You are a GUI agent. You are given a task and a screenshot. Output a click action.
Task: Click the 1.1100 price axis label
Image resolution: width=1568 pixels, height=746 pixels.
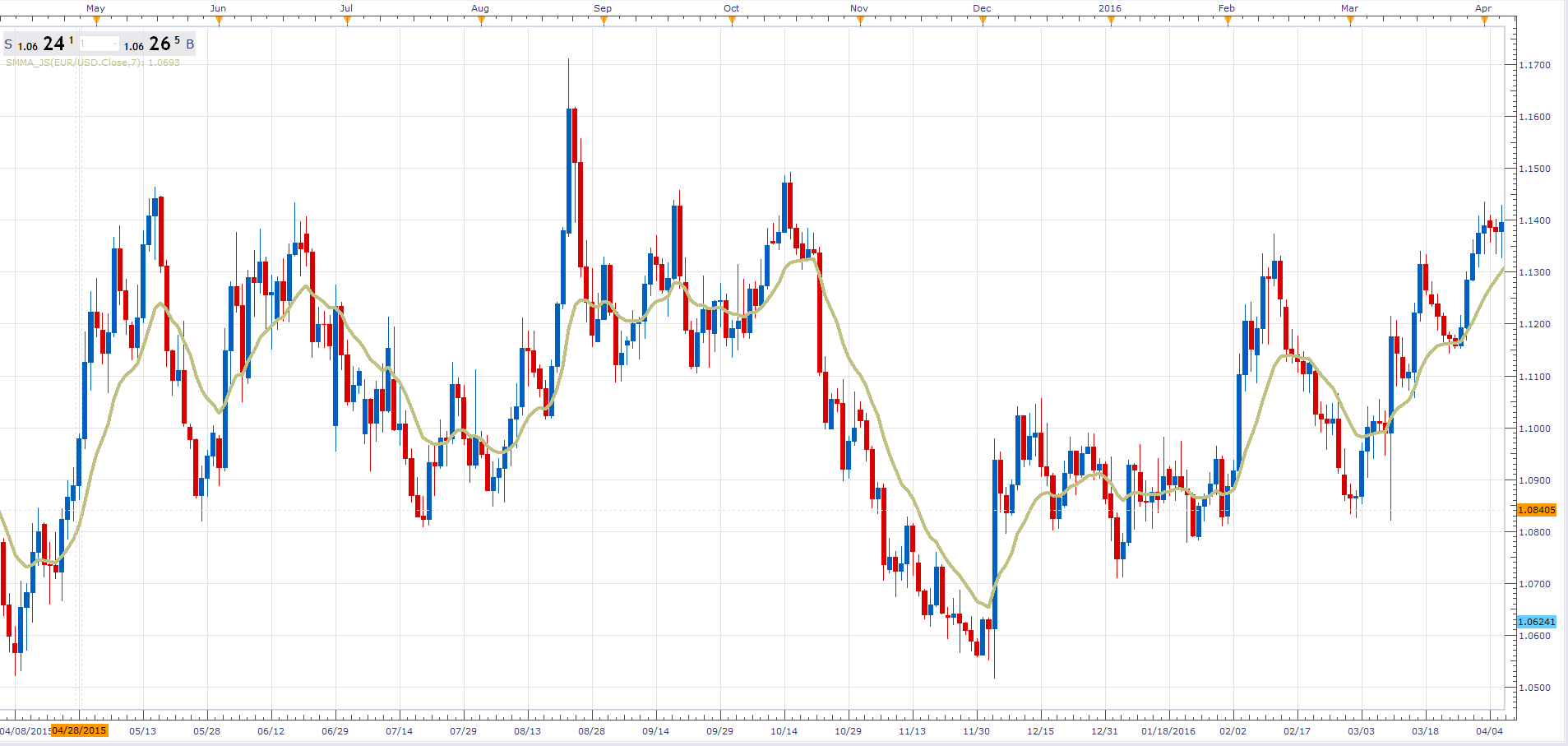coord(1534,377)
